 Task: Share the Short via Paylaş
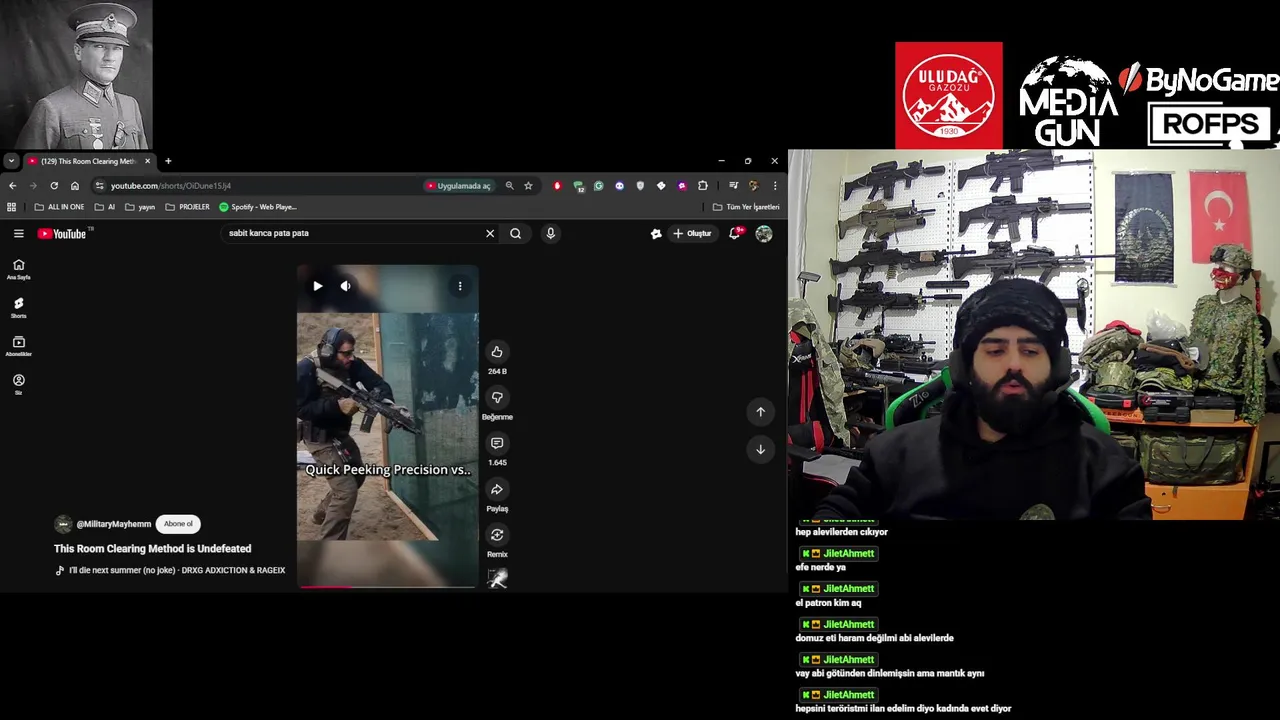click(497, 489)
